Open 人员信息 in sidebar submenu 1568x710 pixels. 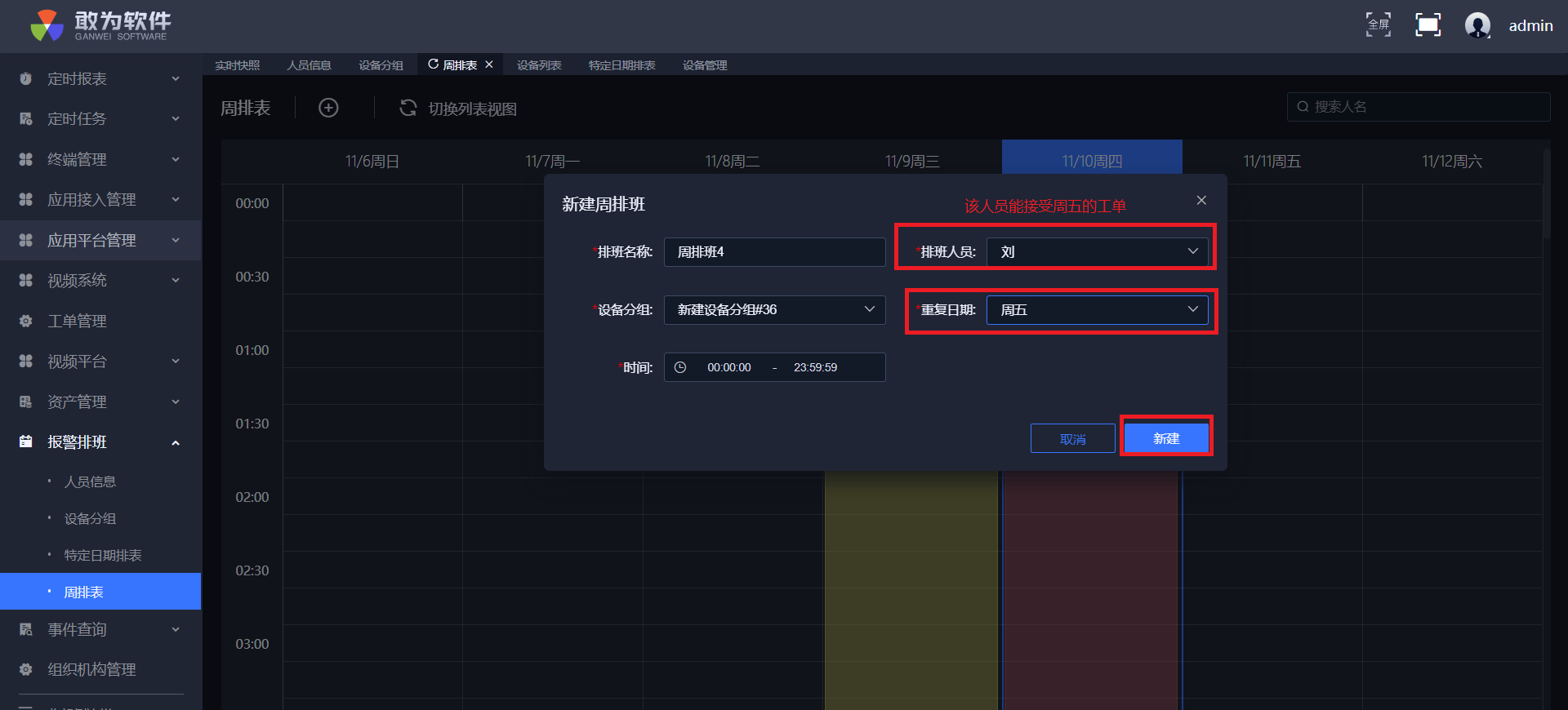click(x=91, y=481)
